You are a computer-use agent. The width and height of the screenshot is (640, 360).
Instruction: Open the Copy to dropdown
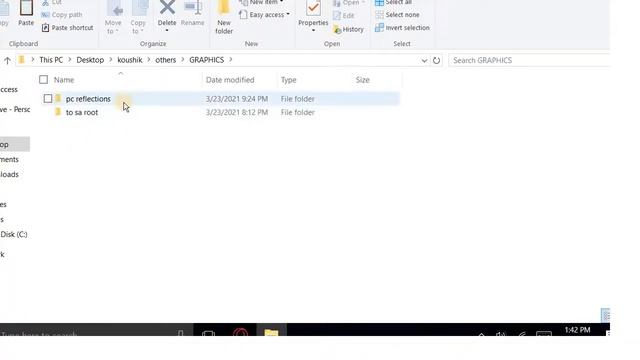click(x=138, y=27)
